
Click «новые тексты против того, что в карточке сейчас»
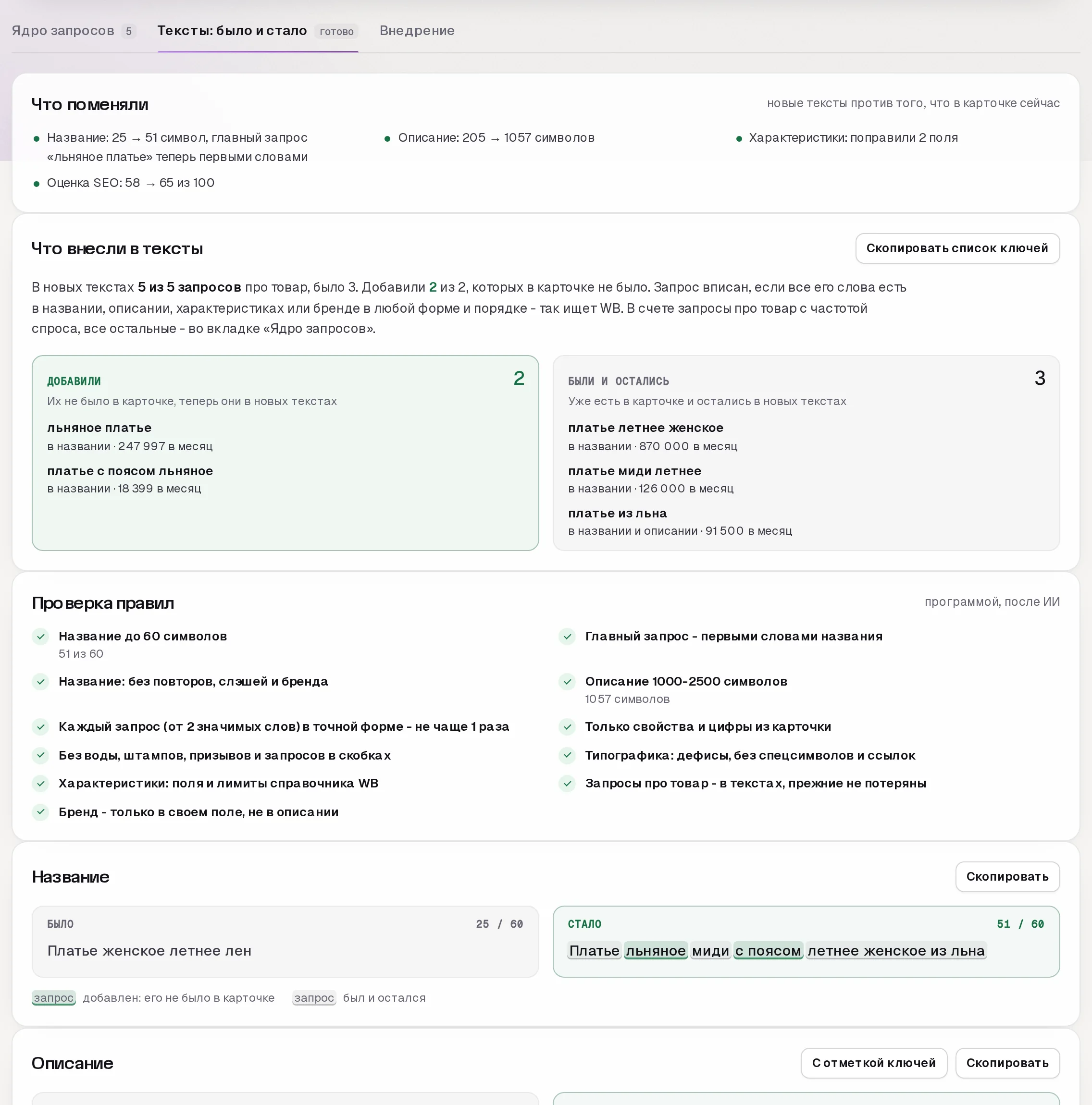[913, 103]
